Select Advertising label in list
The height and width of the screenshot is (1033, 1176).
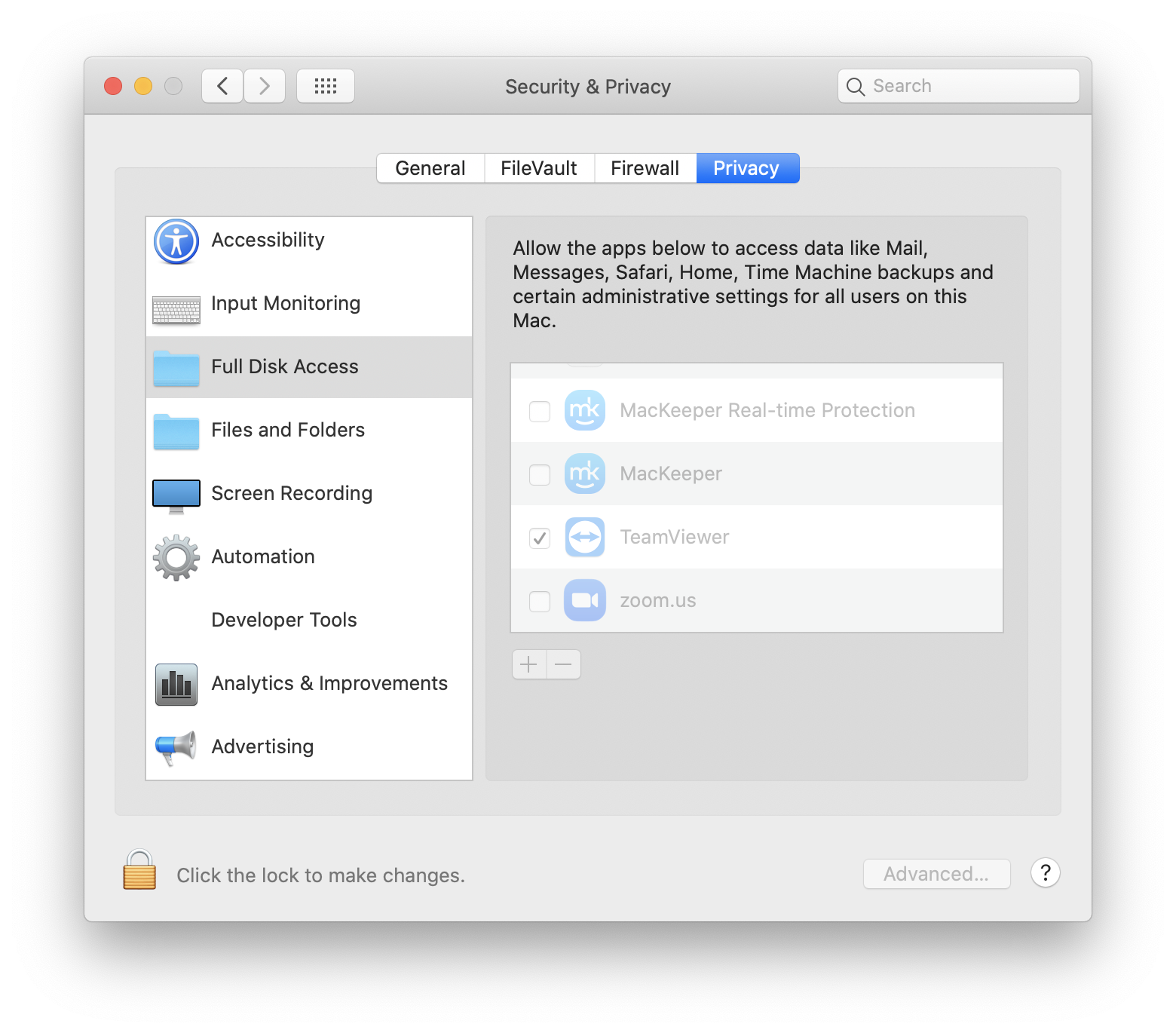[262, 746]
